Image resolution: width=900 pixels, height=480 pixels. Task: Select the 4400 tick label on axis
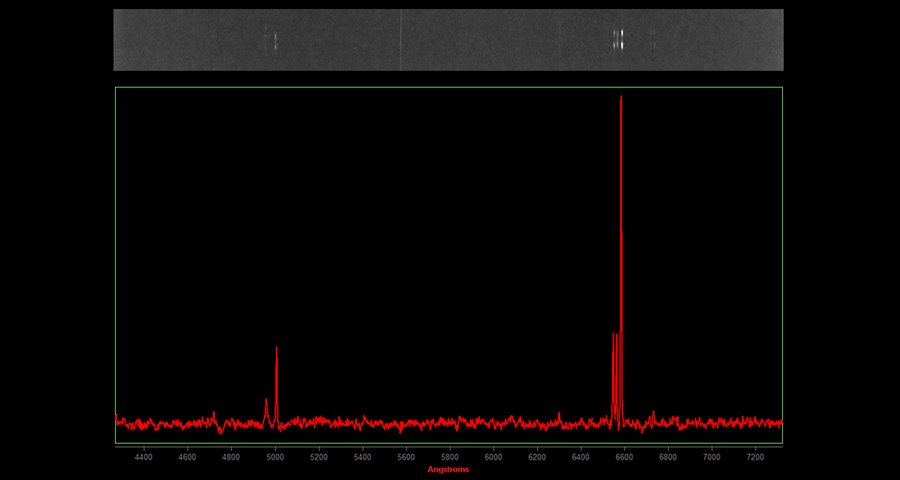(144, 457)
